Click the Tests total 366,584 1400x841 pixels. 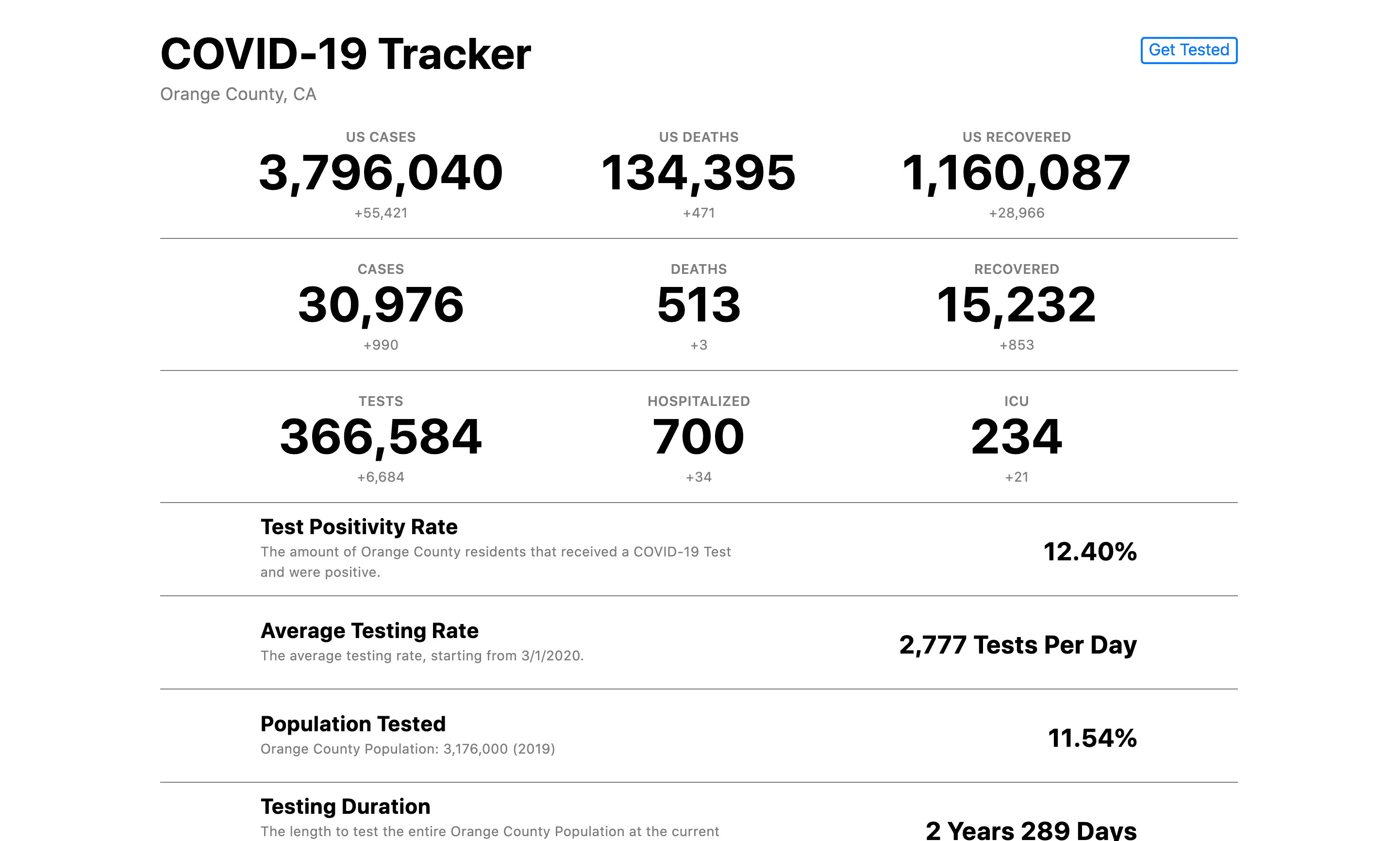pyautogui.click(x=381, y=437)
